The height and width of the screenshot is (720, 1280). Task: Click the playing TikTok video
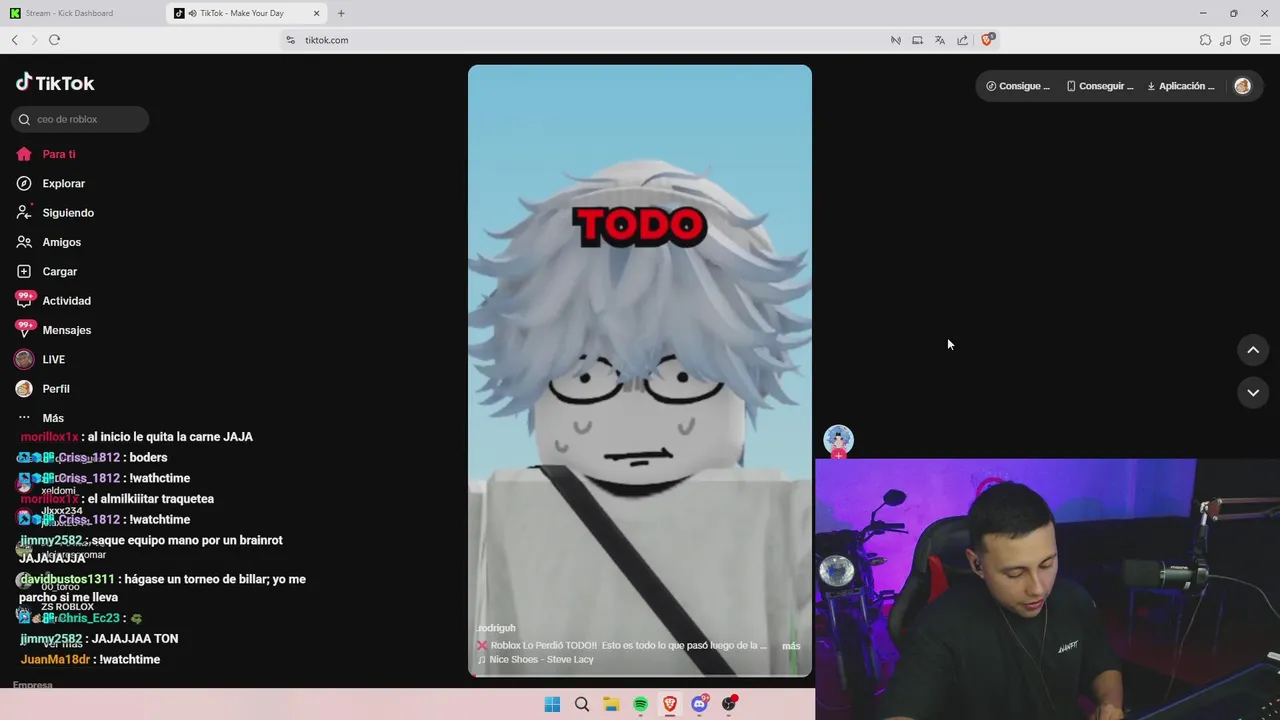click(x=640, y=370)
